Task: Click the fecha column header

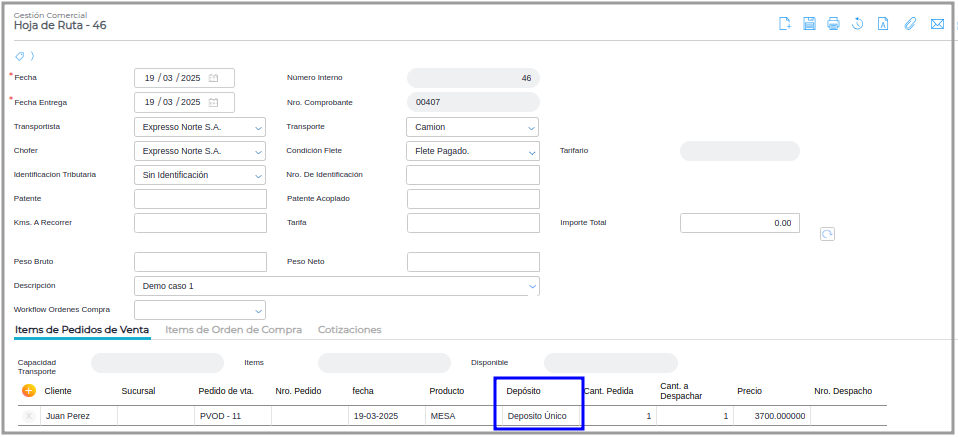Action: (x=363, y=391)
